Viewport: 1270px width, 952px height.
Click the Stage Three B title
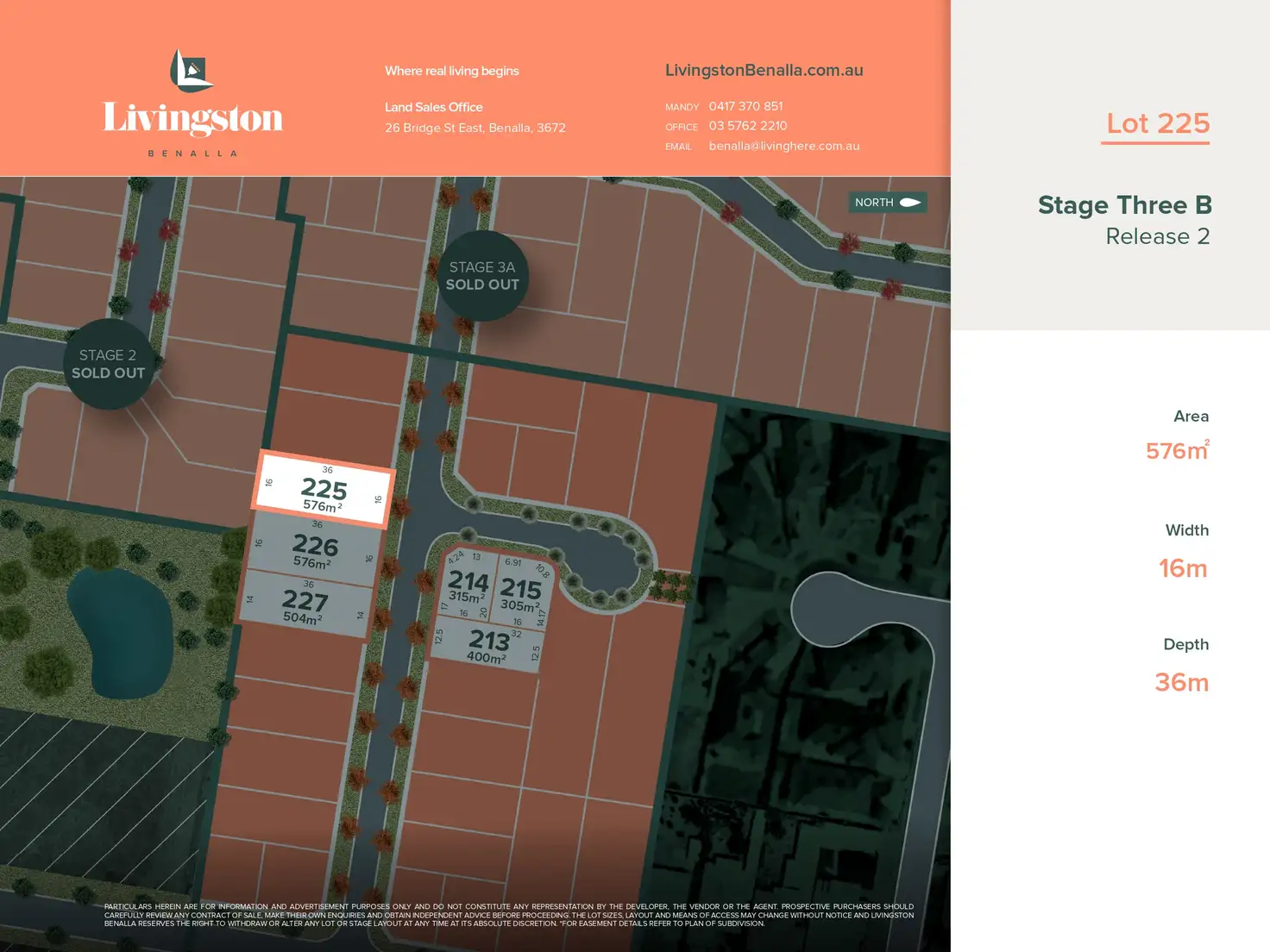coord(1124,205)
